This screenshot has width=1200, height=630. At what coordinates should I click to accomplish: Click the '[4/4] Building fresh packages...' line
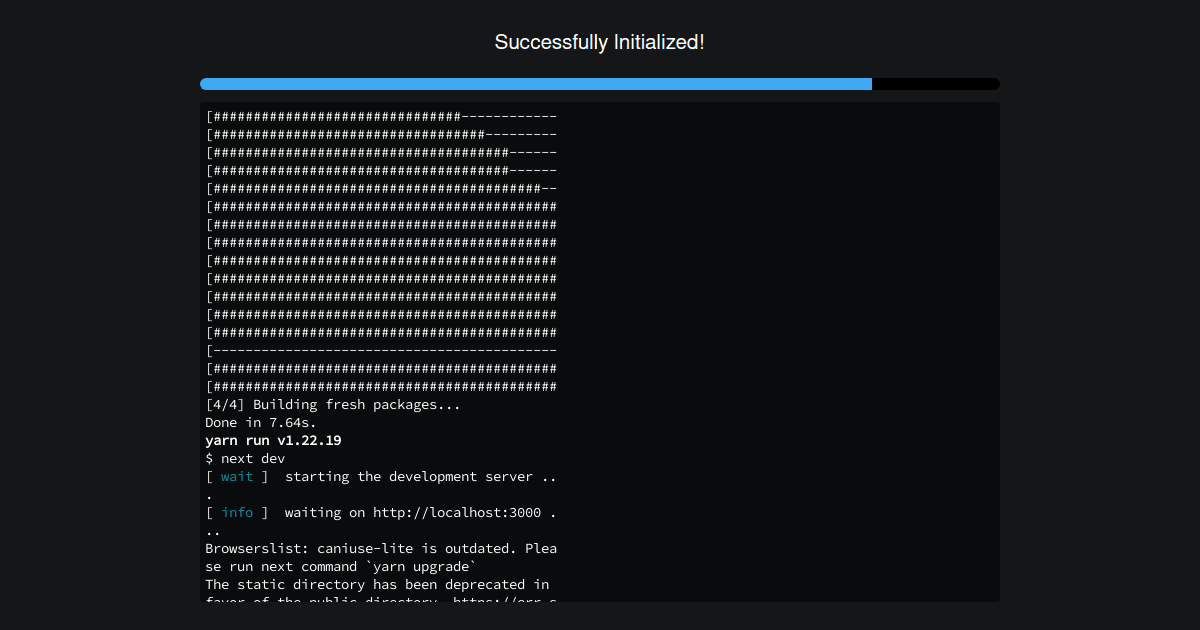(330, 404)
